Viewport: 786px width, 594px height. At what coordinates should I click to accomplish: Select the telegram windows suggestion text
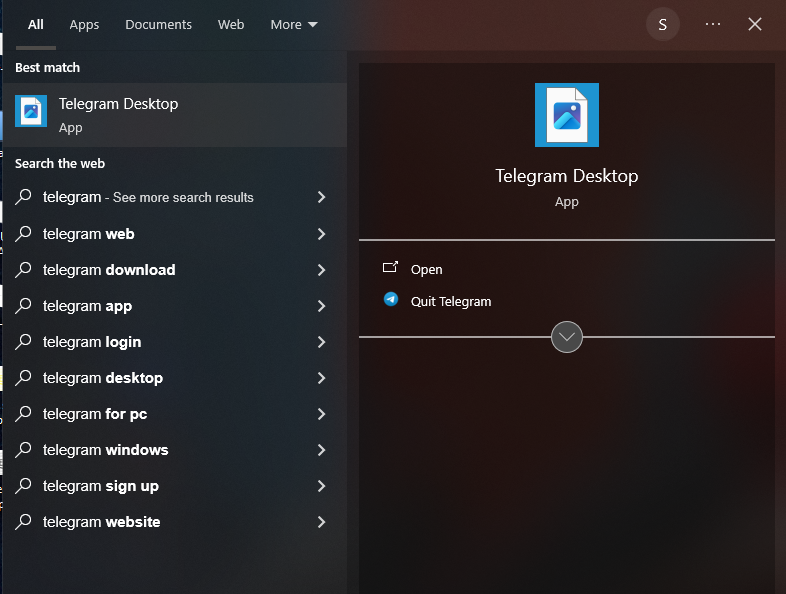click(x=105, y=450)
